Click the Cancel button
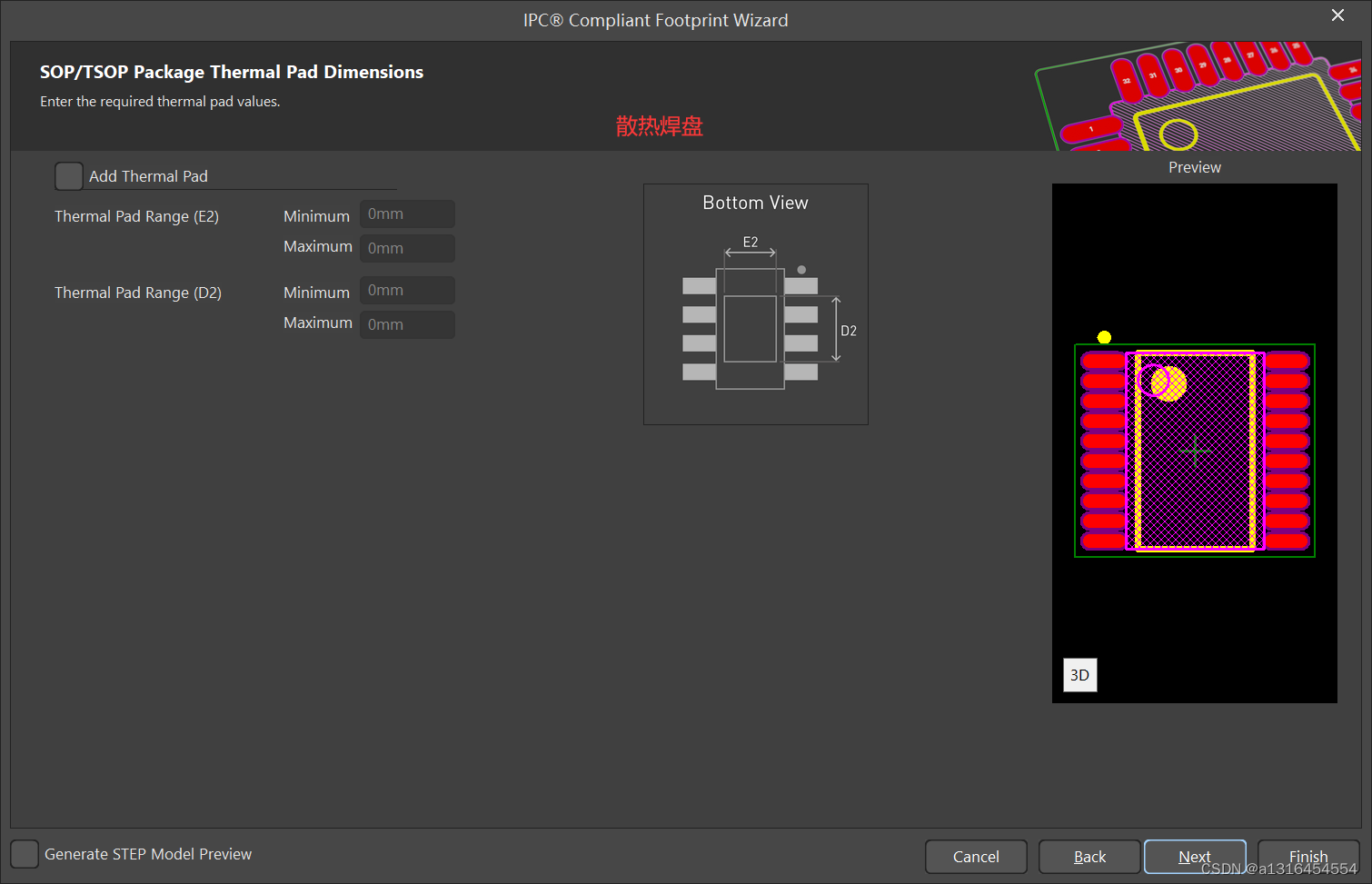 [976, 857]
